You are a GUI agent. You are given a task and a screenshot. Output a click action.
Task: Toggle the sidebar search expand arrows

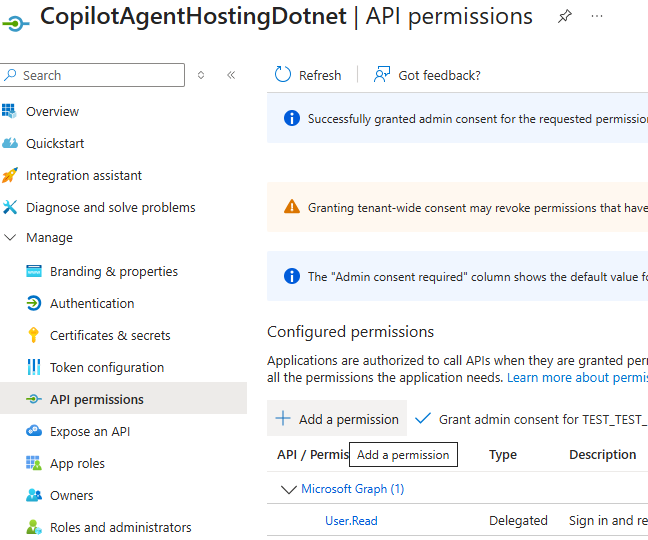[201, 75]
